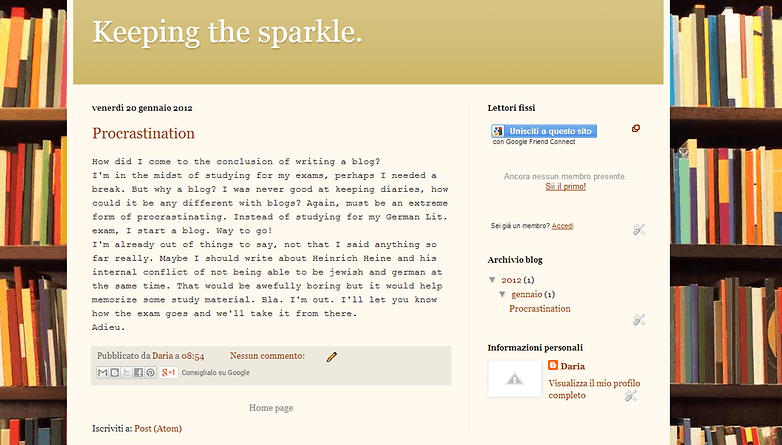Screen dimensions: 782x445
Task: Go to Home page link
Action: (271, 408)
